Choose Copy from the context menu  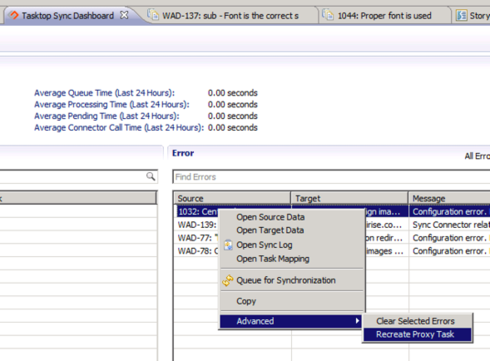tap(246, 301)
